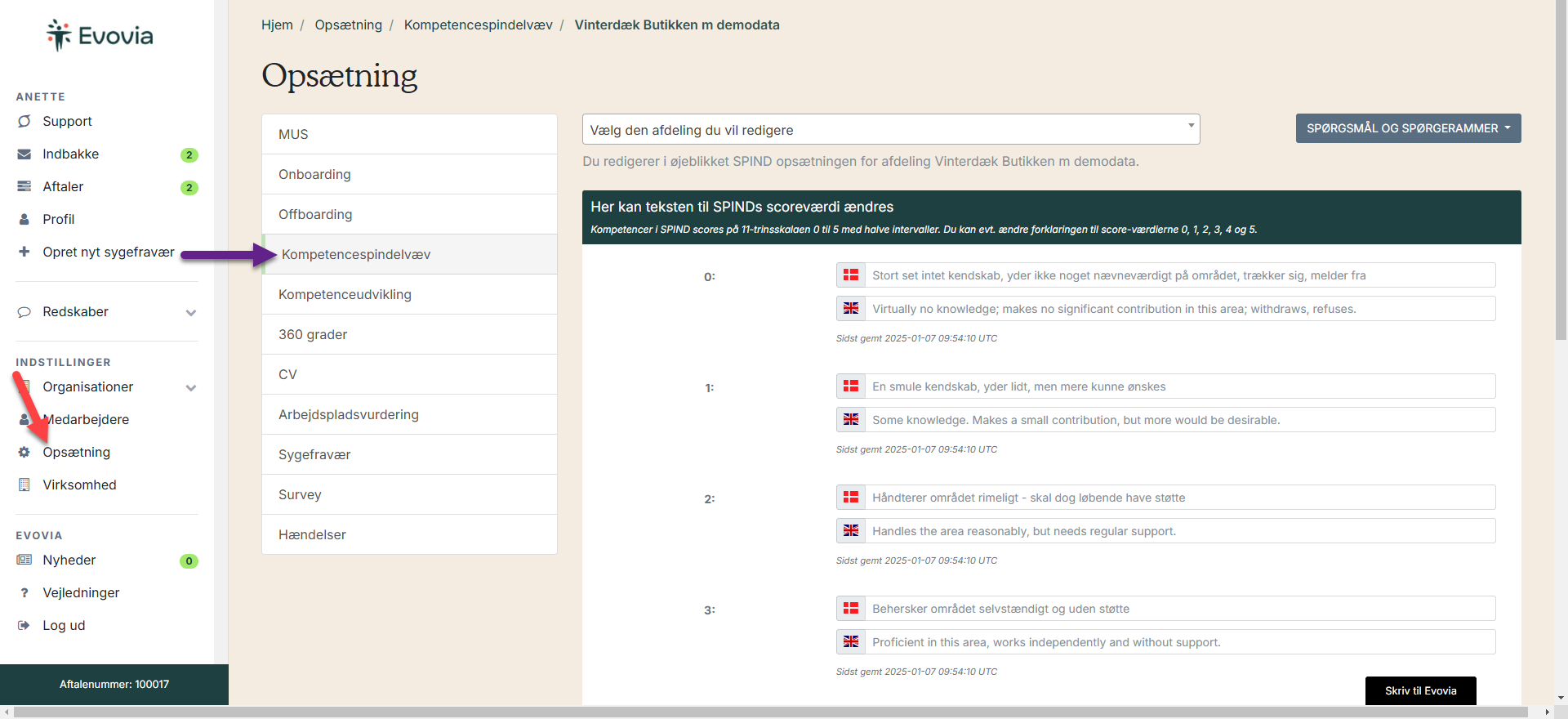Click the Skriv til Evovia button
The image size is (1568, 719).
pyautogui.click(x=1420, y=690)
